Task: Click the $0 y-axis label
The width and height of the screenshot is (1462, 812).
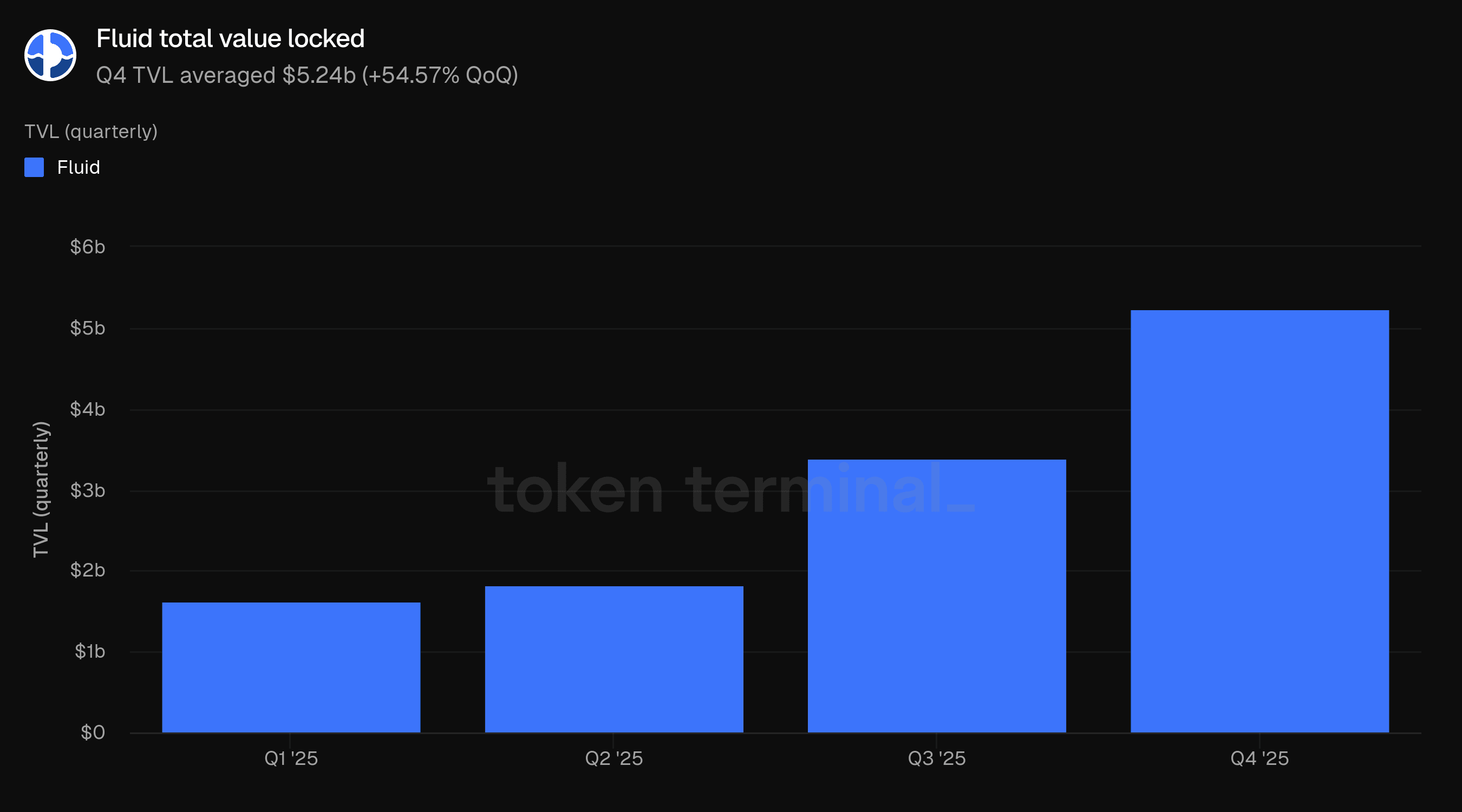Action: click(93, 732)
